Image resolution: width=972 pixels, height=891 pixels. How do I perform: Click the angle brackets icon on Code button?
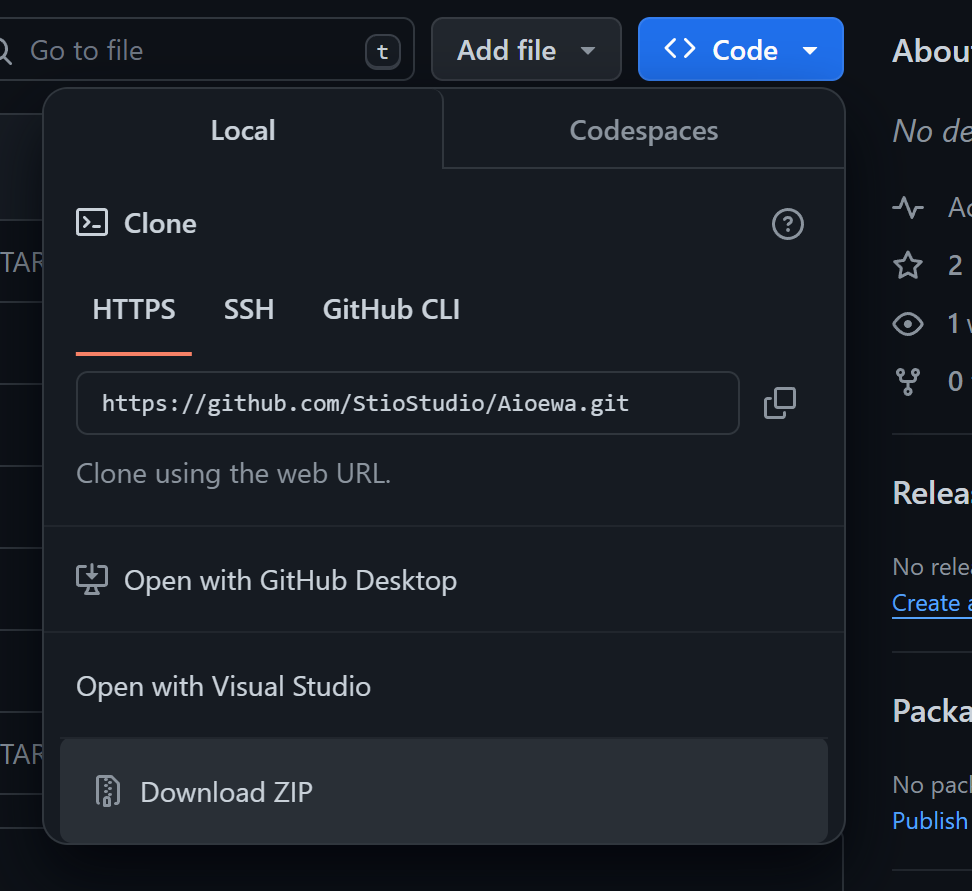[x=679, y=49]
